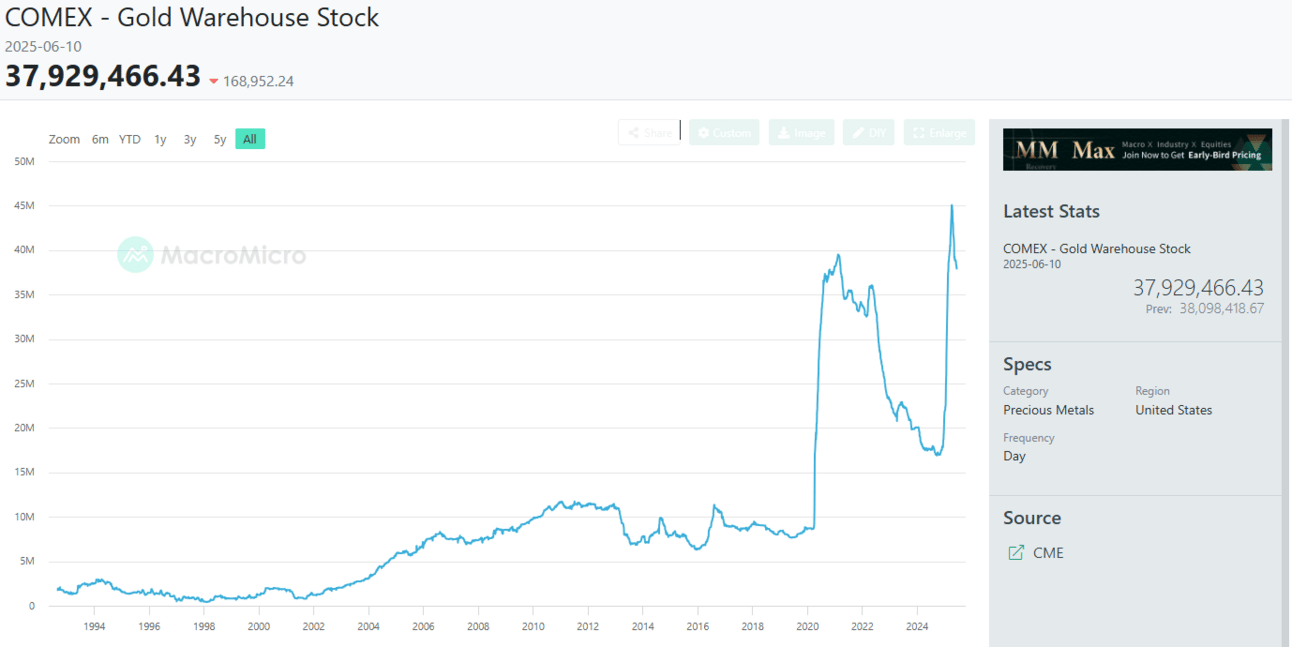Click the United States region value
The width and height of the screenshot is (1292, 647).
(1173, 410)
